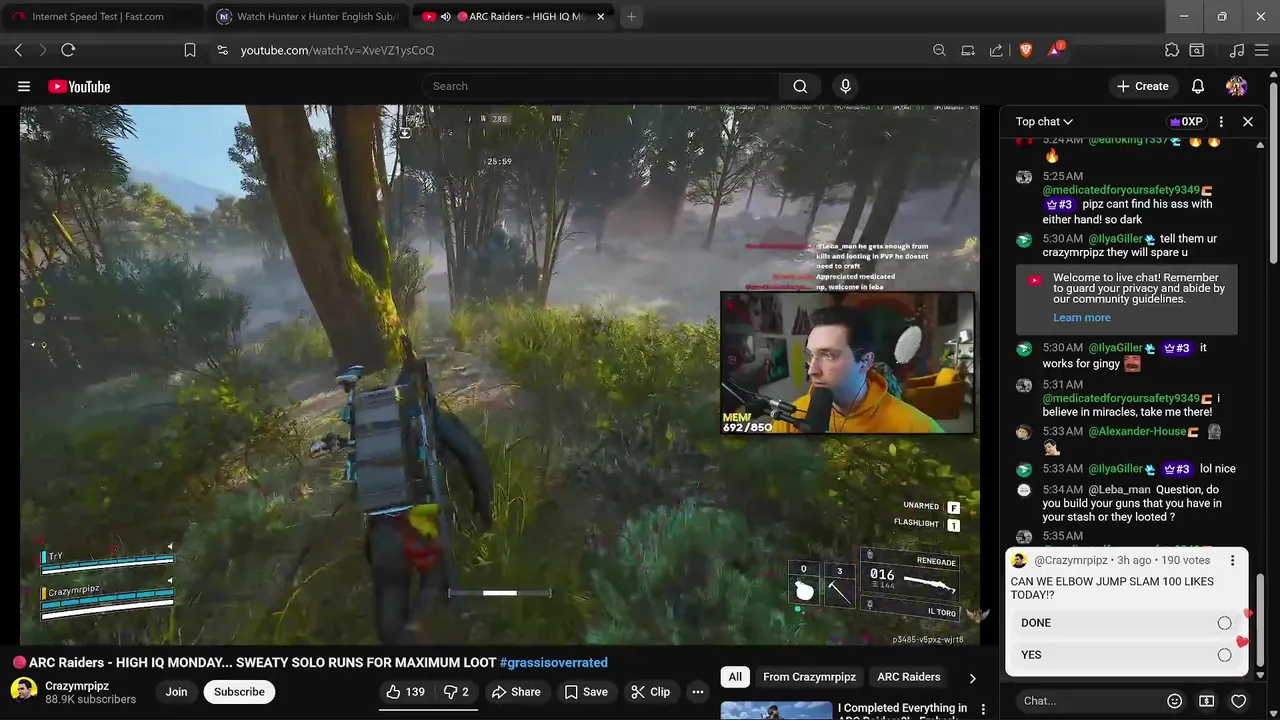The image size is (1280, 720).
Task: Select the All filter chip
Action: [x=735, y=677]
